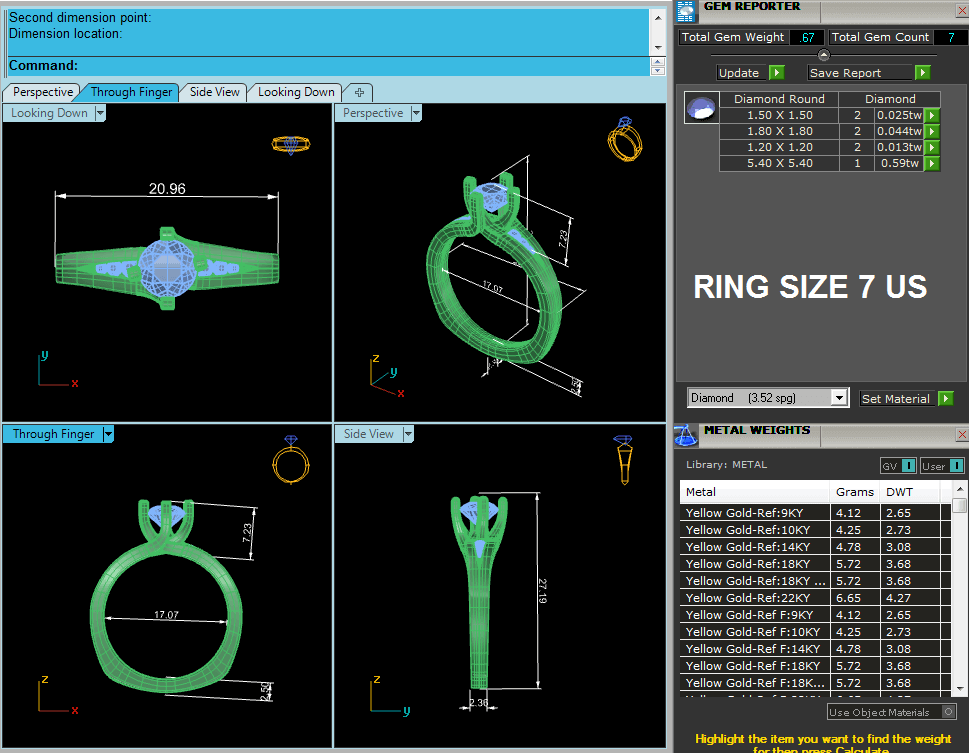Screen dimensions: 969x753
Task: Click the add new viewport tab plus icon
Action: [x=359, y=92]
